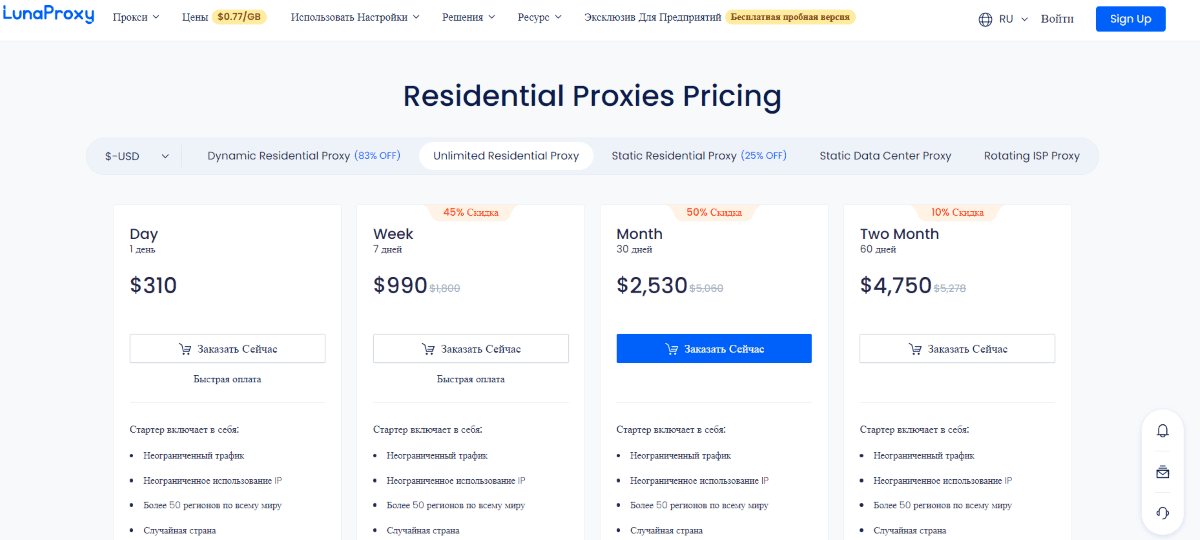The height and width of the screenshot is (540, 1200).
Task: Open the headset support icon
Action: click(1162, 513)
